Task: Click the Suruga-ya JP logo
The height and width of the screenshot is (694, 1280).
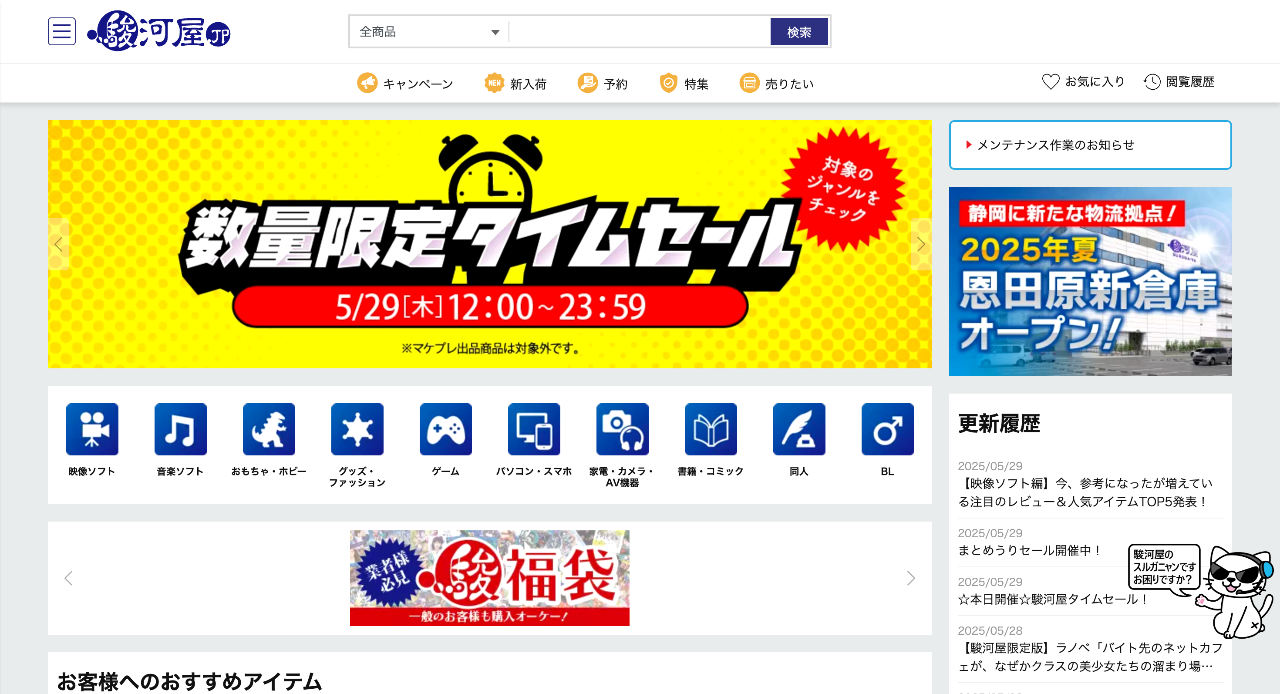Action: click(159, 31)
